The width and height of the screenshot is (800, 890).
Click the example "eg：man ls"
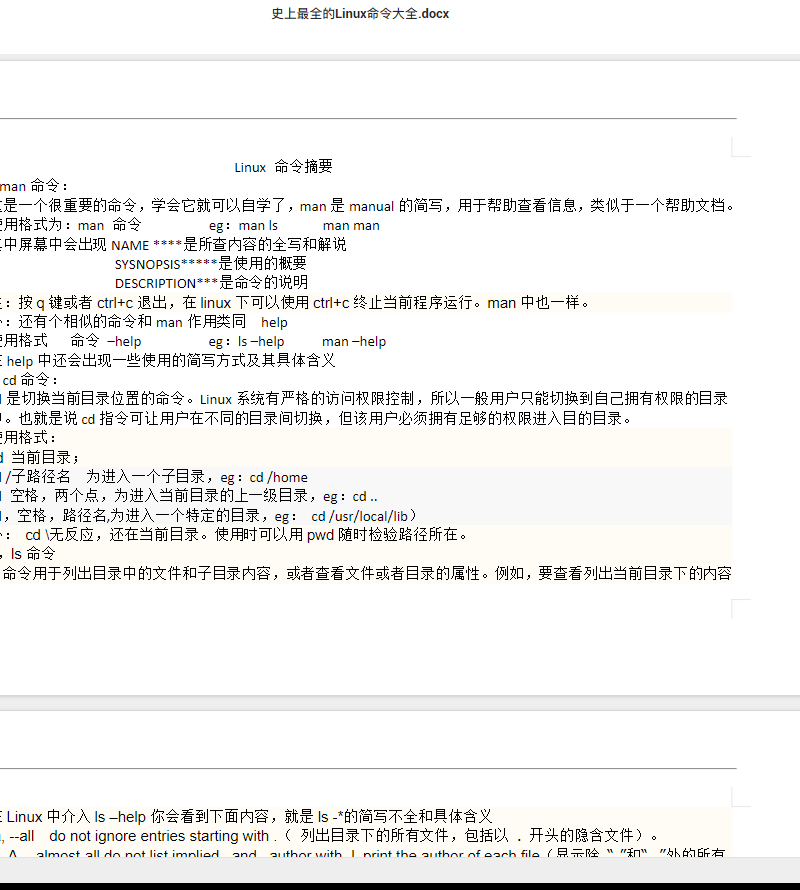pos(243,225)
